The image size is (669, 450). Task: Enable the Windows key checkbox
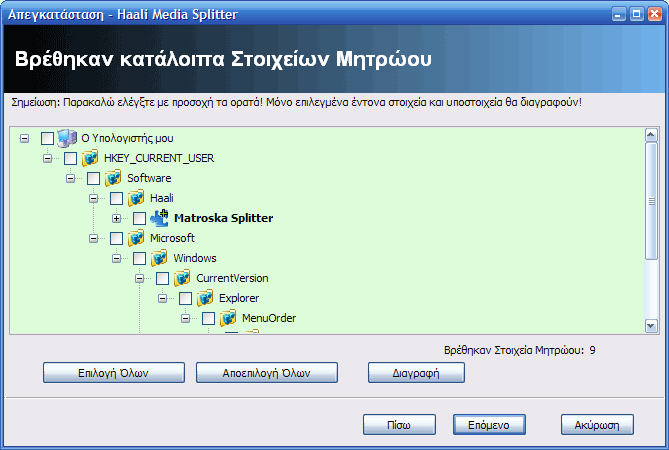(x=140, y=258)
